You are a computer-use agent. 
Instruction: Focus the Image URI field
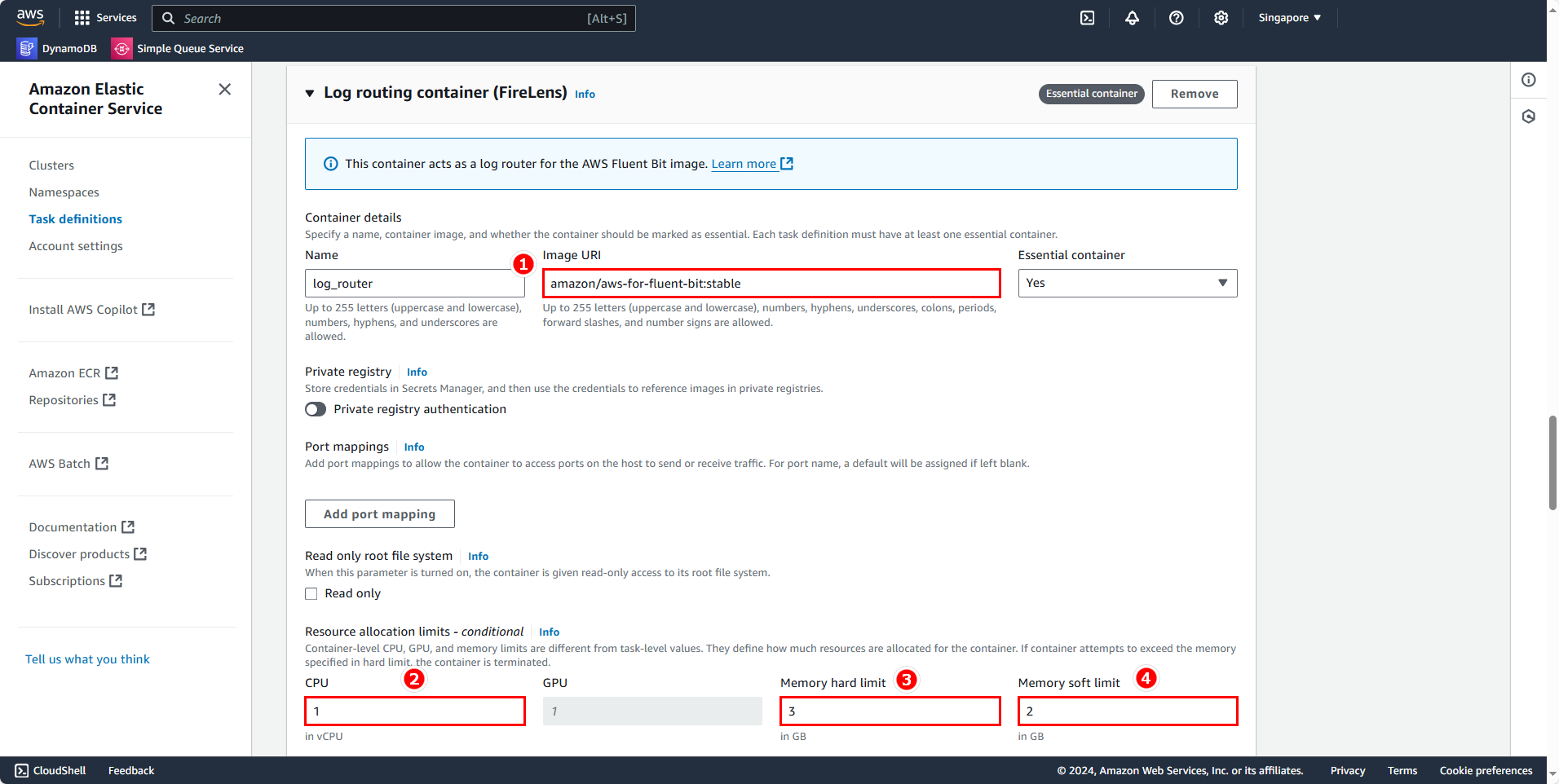[x=771, y=284]
